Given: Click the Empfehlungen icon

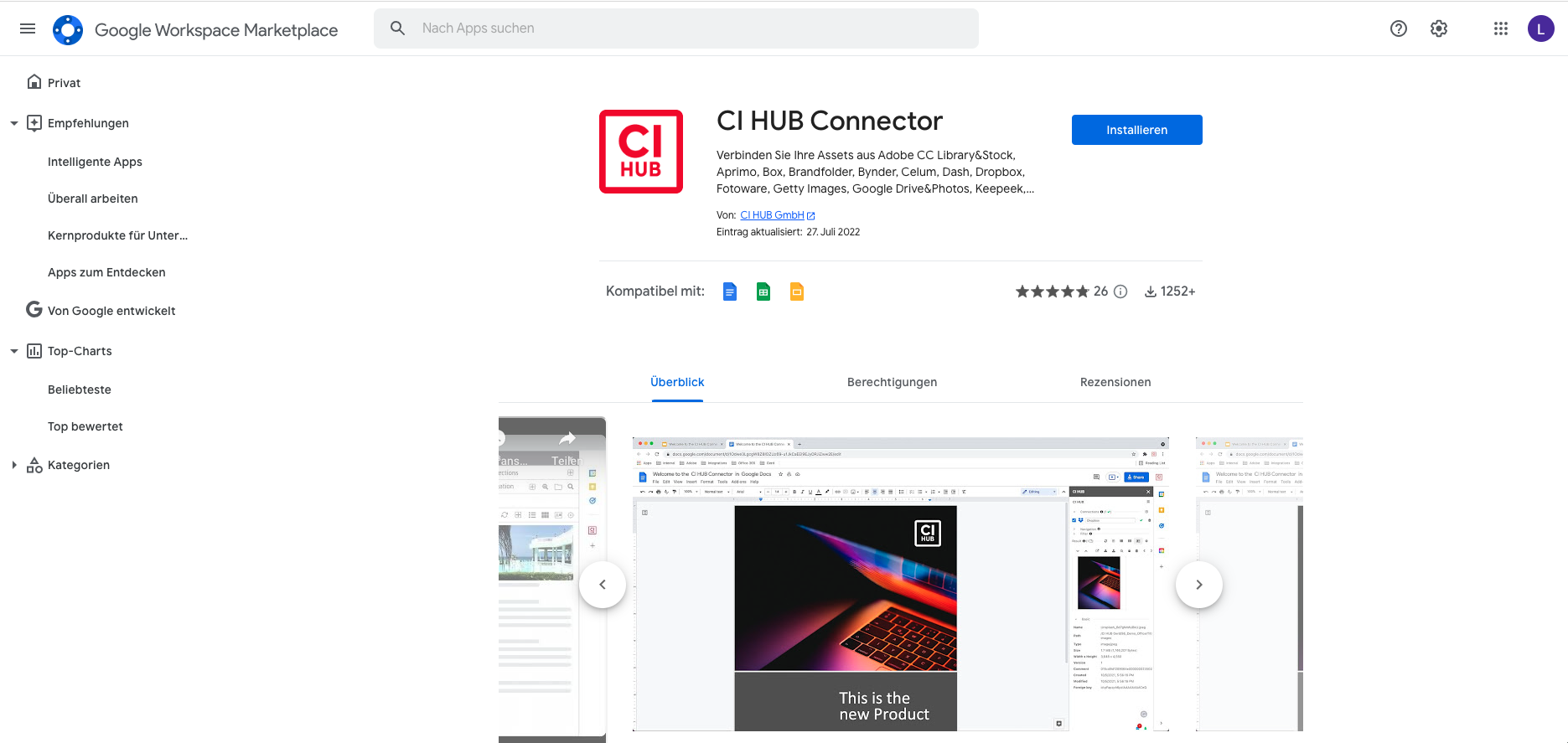Looking at the screenshot, I should (x=34, y=123).
